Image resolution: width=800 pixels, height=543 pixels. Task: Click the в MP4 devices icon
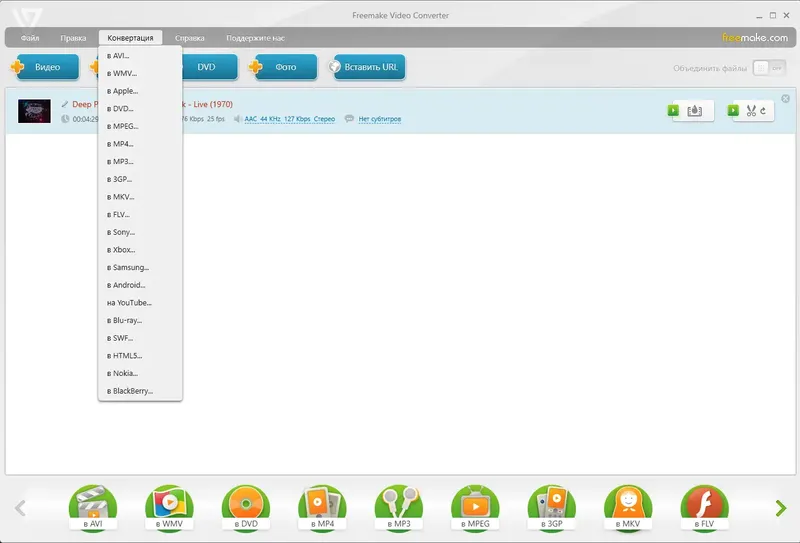322,508
